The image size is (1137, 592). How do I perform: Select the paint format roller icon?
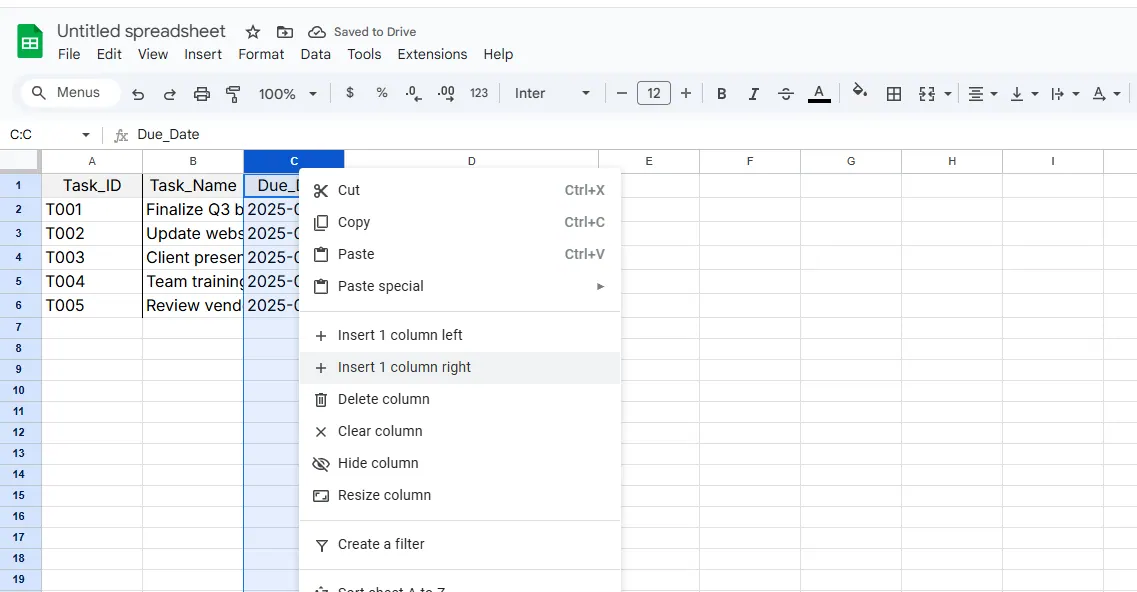(x=233, y=94)
